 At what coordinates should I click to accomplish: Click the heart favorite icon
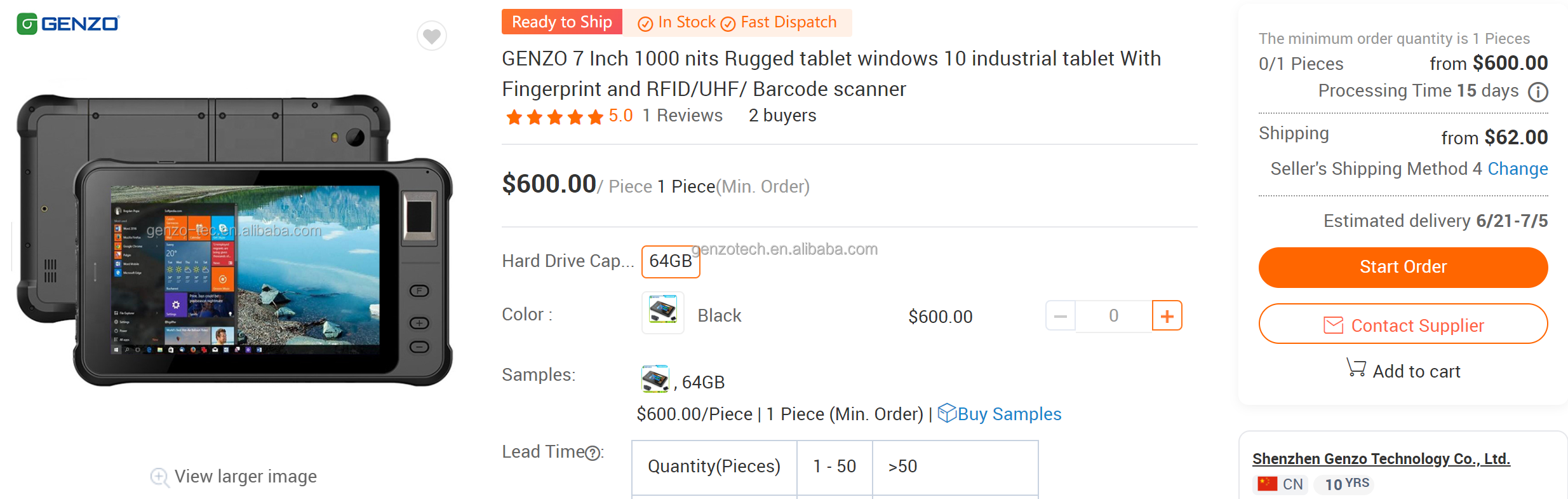pyautogui.click(x=432, y=36)
